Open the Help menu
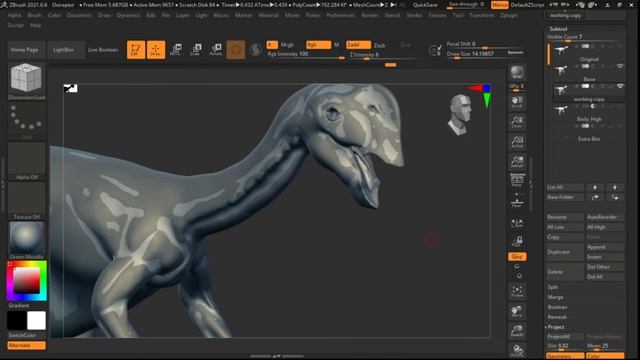The width and height of the screenshot is (640, 360). 35,25
